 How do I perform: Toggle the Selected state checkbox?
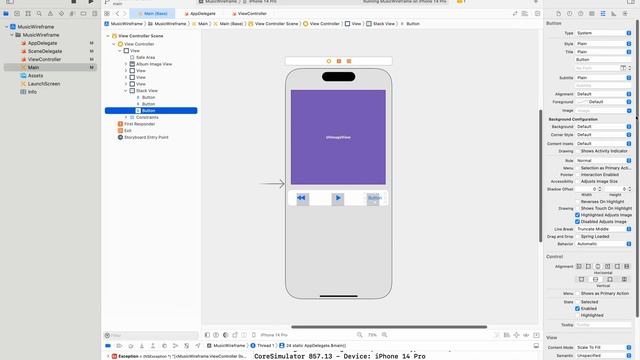(577, 302)
